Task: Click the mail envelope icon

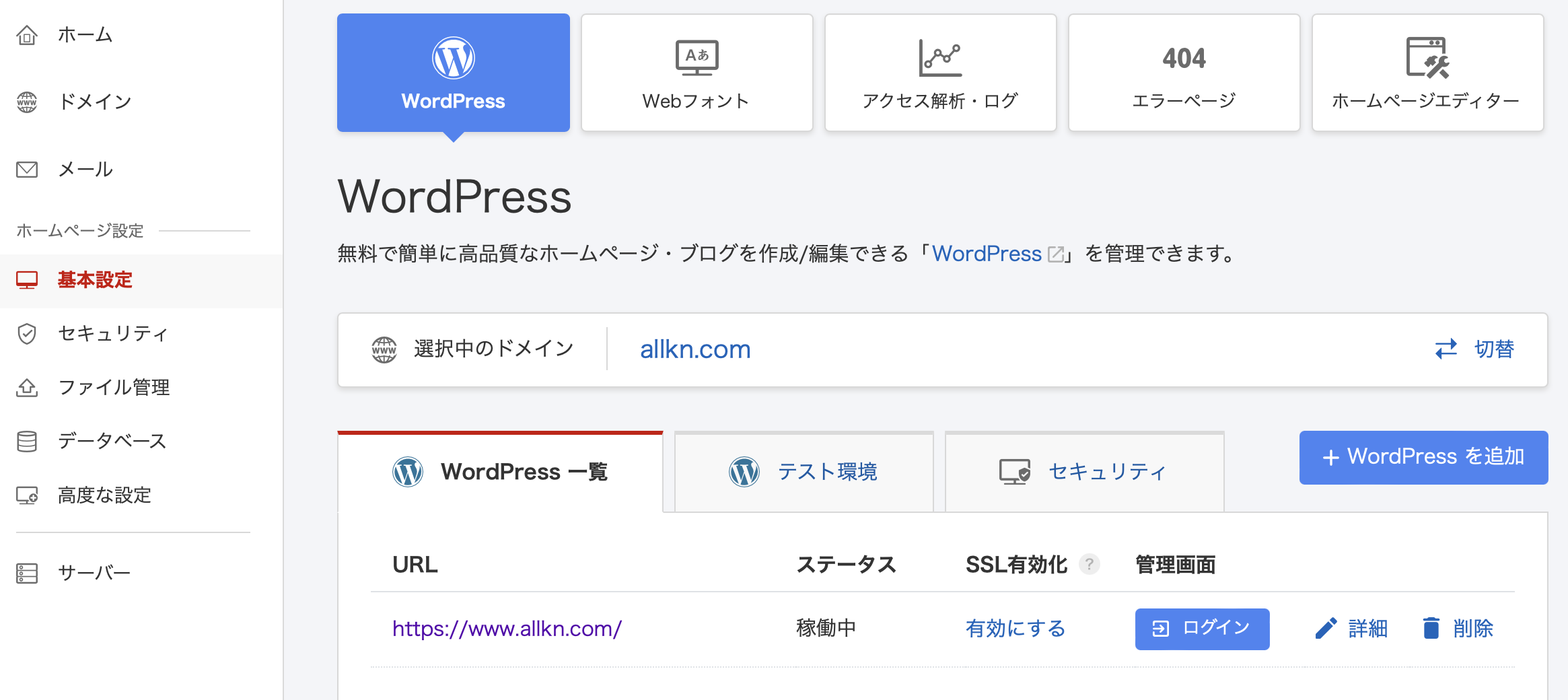Action: 27,169
